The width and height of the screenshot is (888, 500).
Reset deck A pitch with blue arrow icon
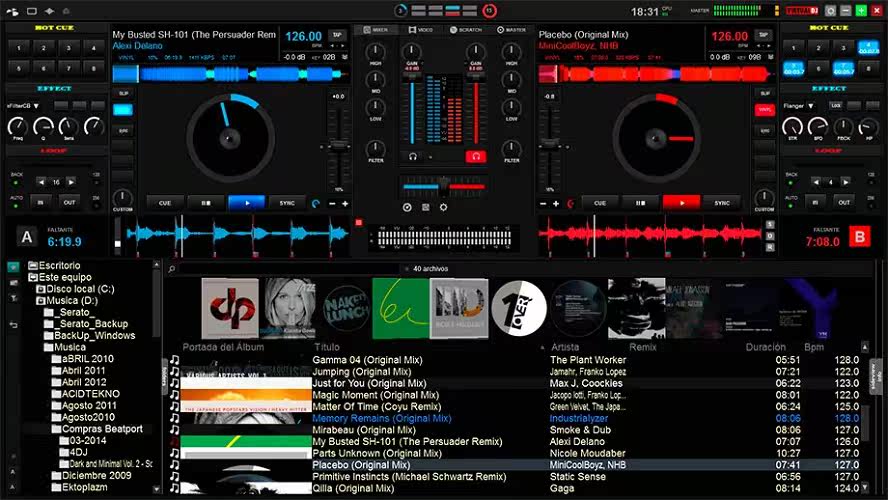point(316,203)
